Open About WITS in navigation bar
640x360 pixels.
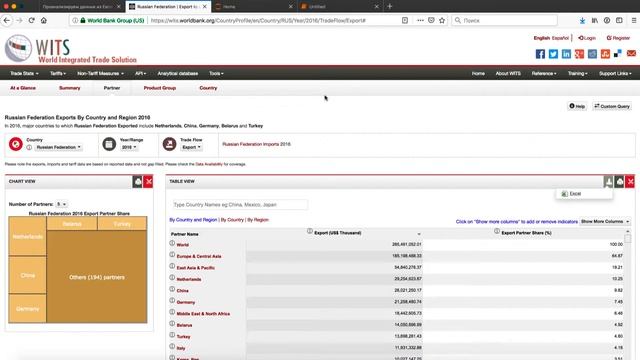[508, 73]
